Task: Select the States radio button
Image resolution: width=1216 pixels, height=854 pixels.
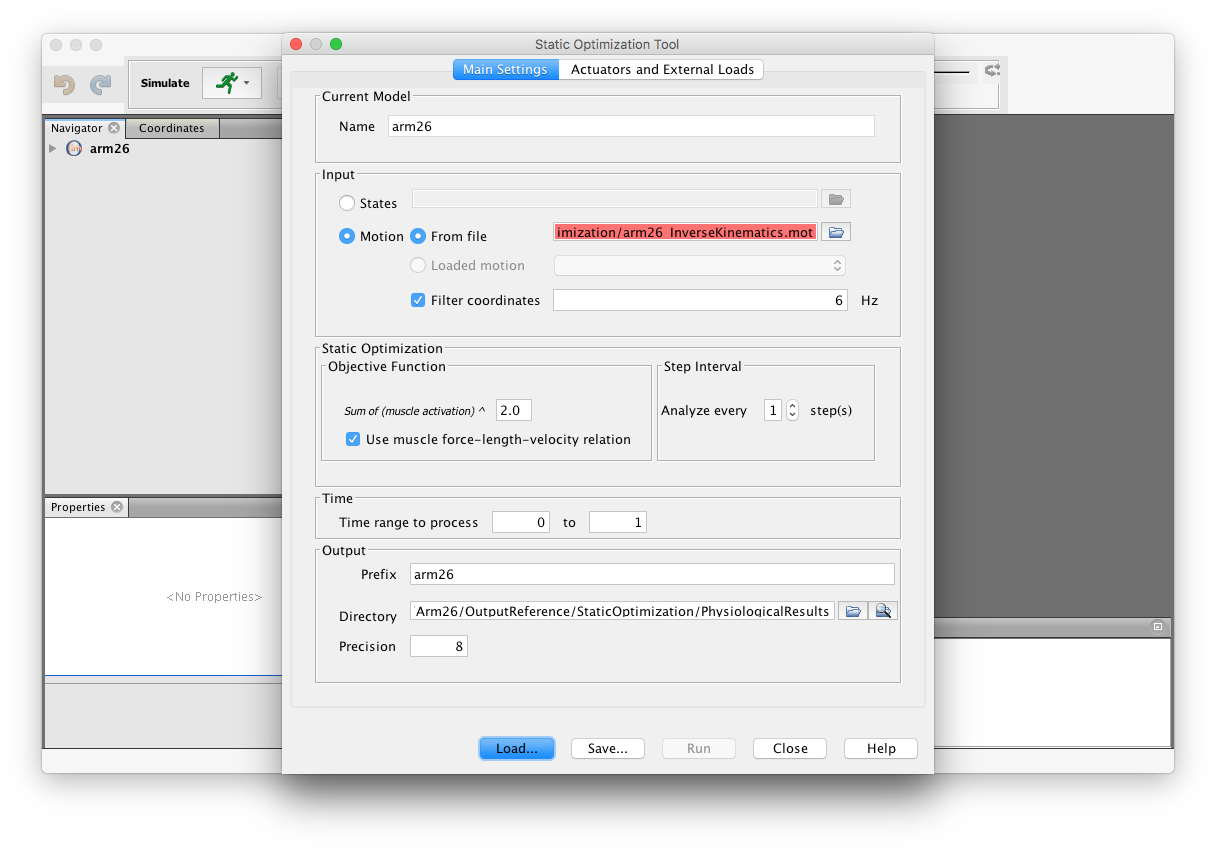Action: coord(346,202)
